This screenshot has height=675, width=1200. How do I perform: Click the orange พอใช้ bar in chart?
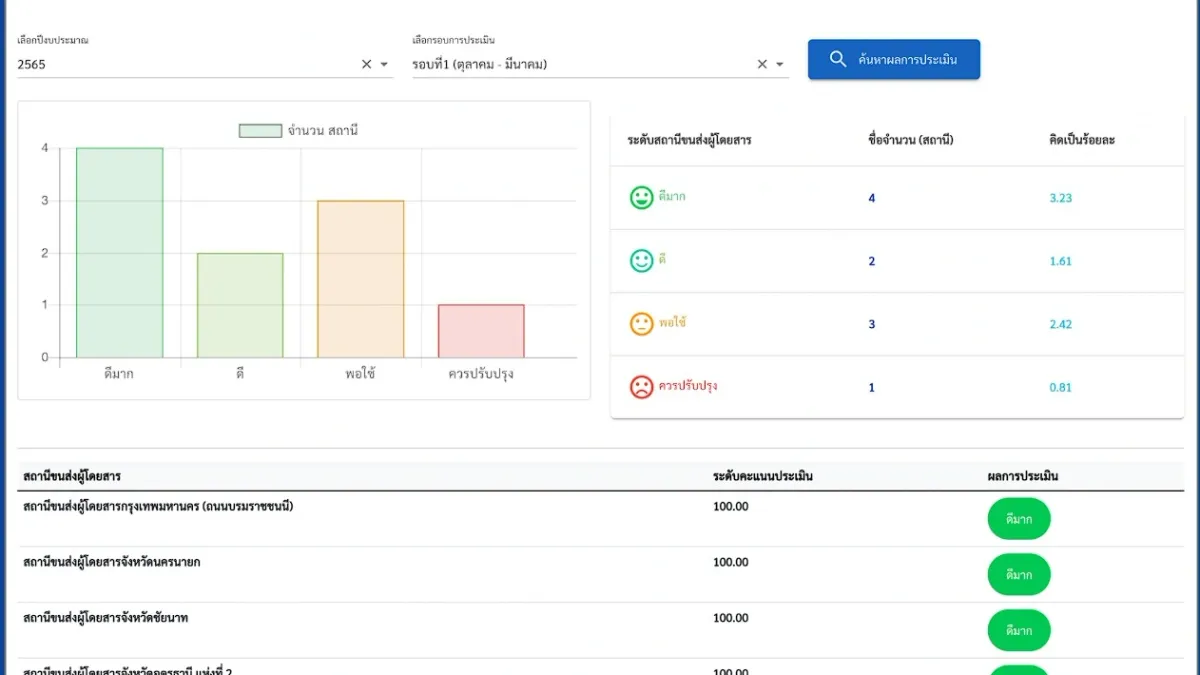[361, 279]
